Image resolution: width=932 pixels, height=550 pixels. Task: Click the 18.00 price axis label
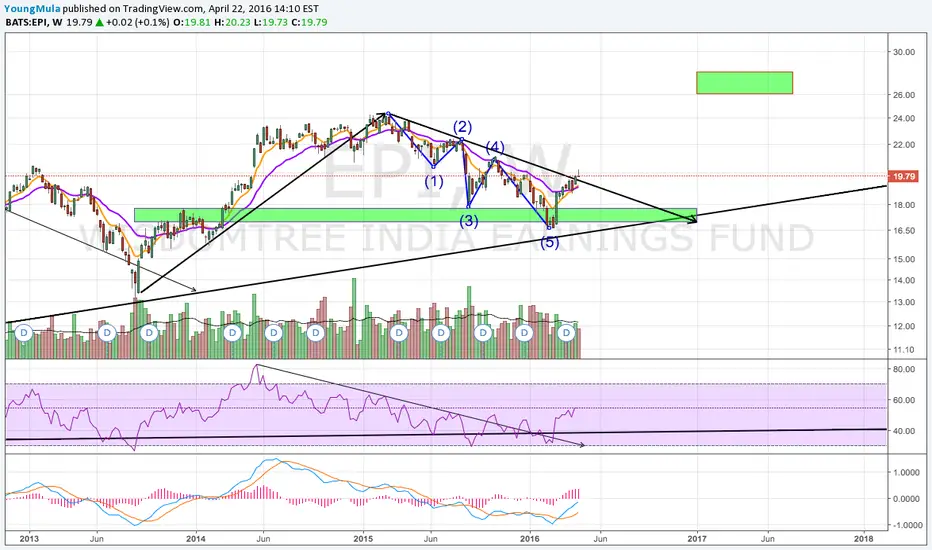[x=903, y=205]
